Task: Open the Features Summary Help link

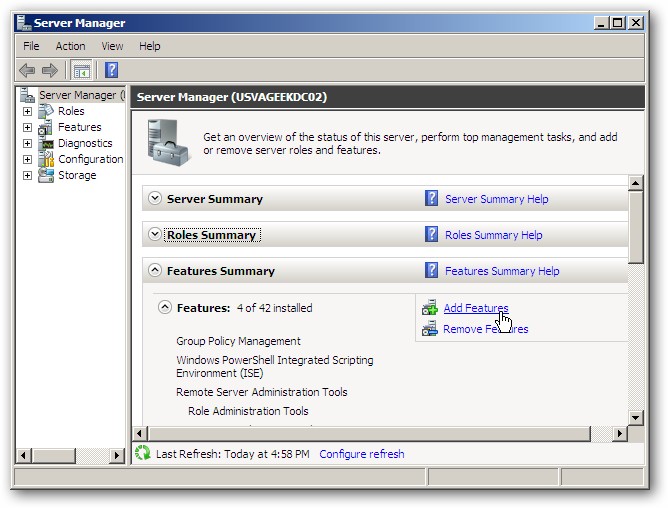Action: tap(502, 271)
